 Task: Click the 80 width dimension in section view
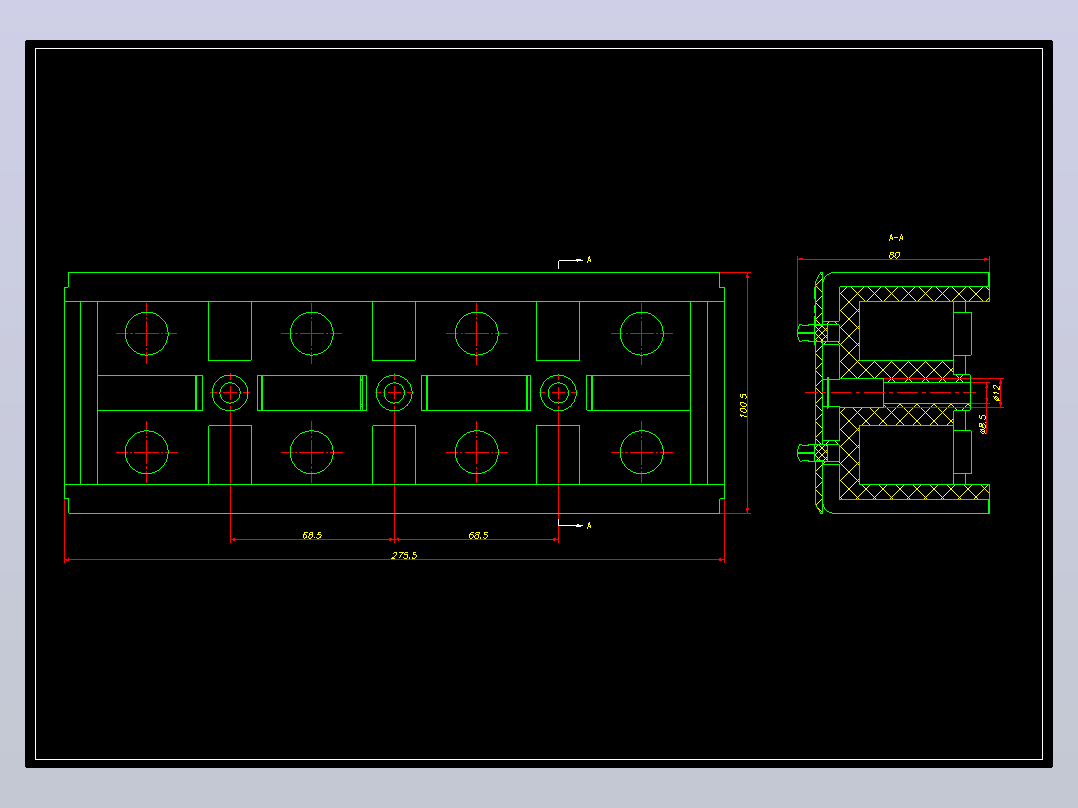point(894,255)
